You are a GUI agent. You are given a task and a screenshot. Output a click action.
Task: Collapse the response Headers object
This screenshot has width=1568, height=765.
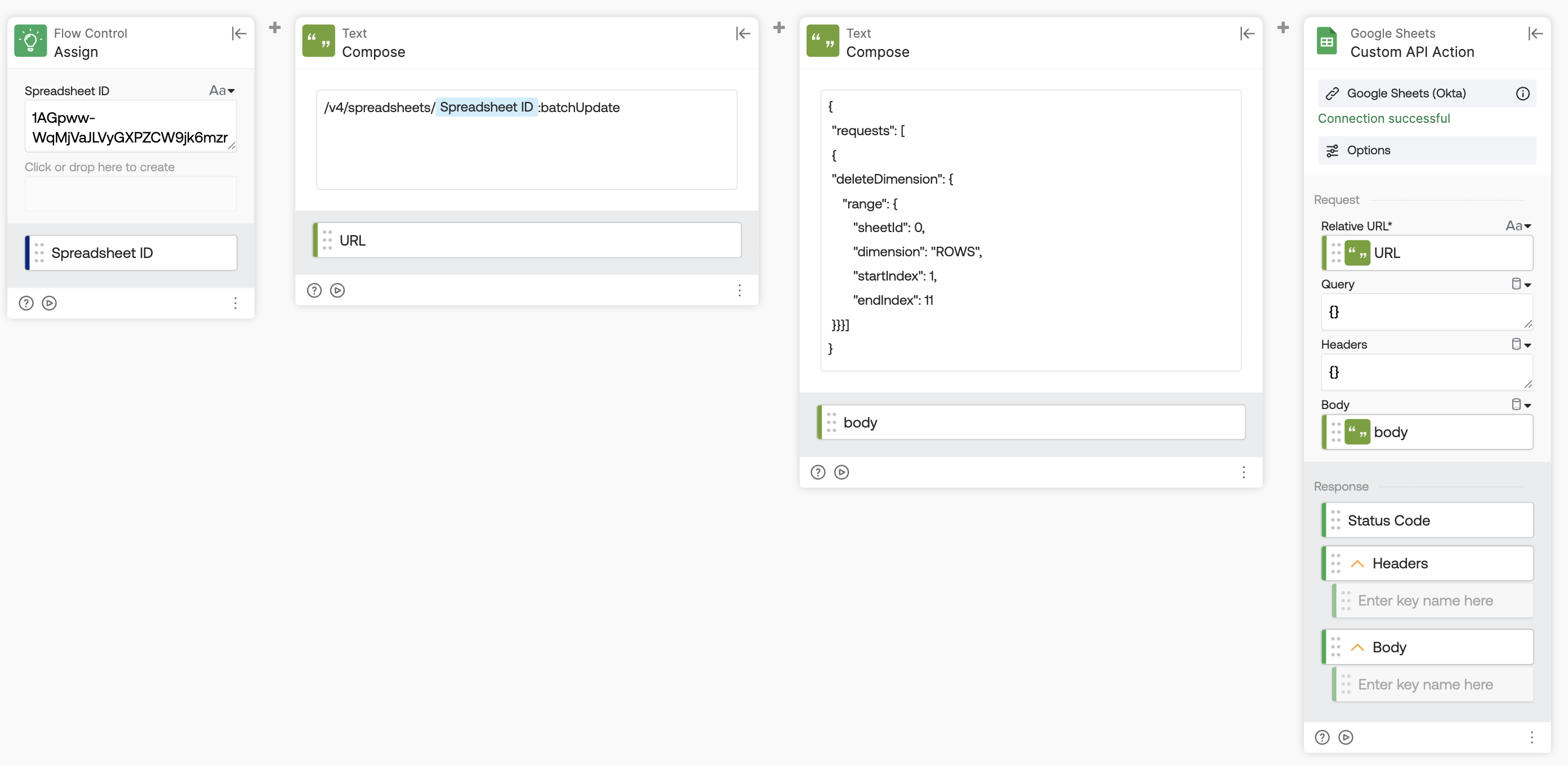pyautogui.click(x=1357, y=563)
